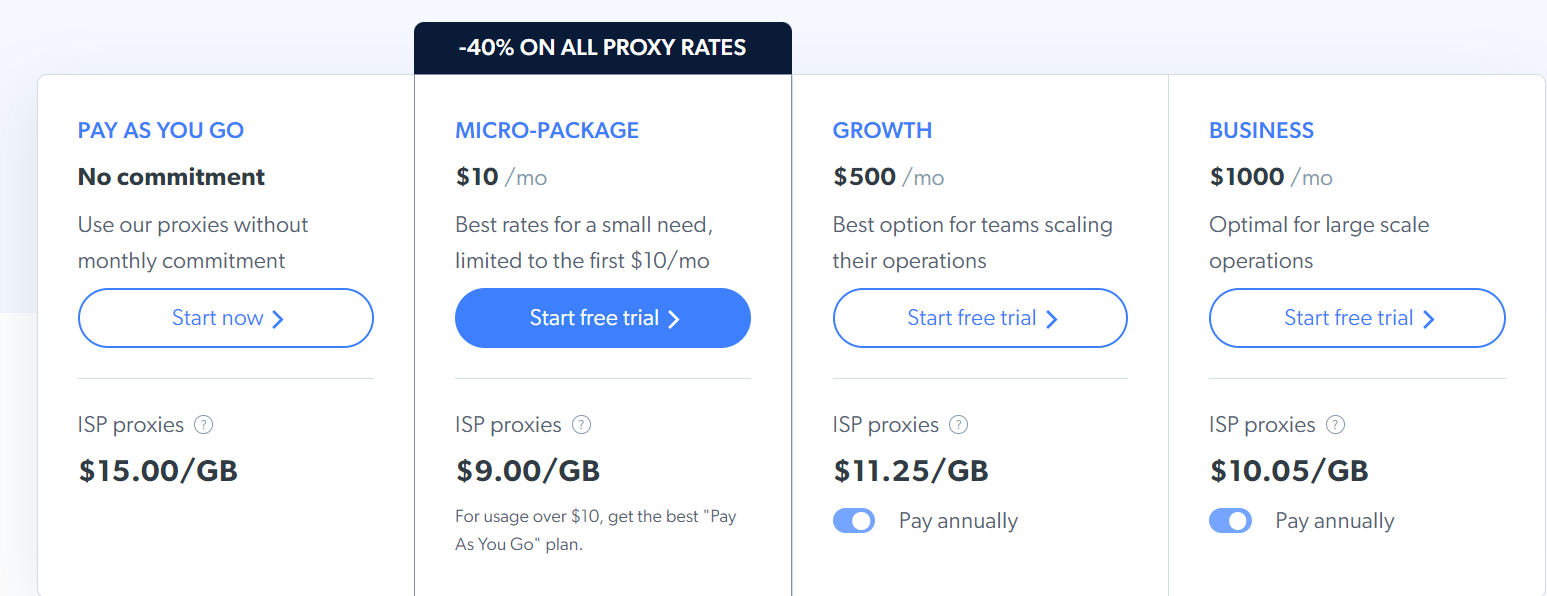
Task: Select the PAY AS YOU GO plan heading
Action: coord(161,131)
